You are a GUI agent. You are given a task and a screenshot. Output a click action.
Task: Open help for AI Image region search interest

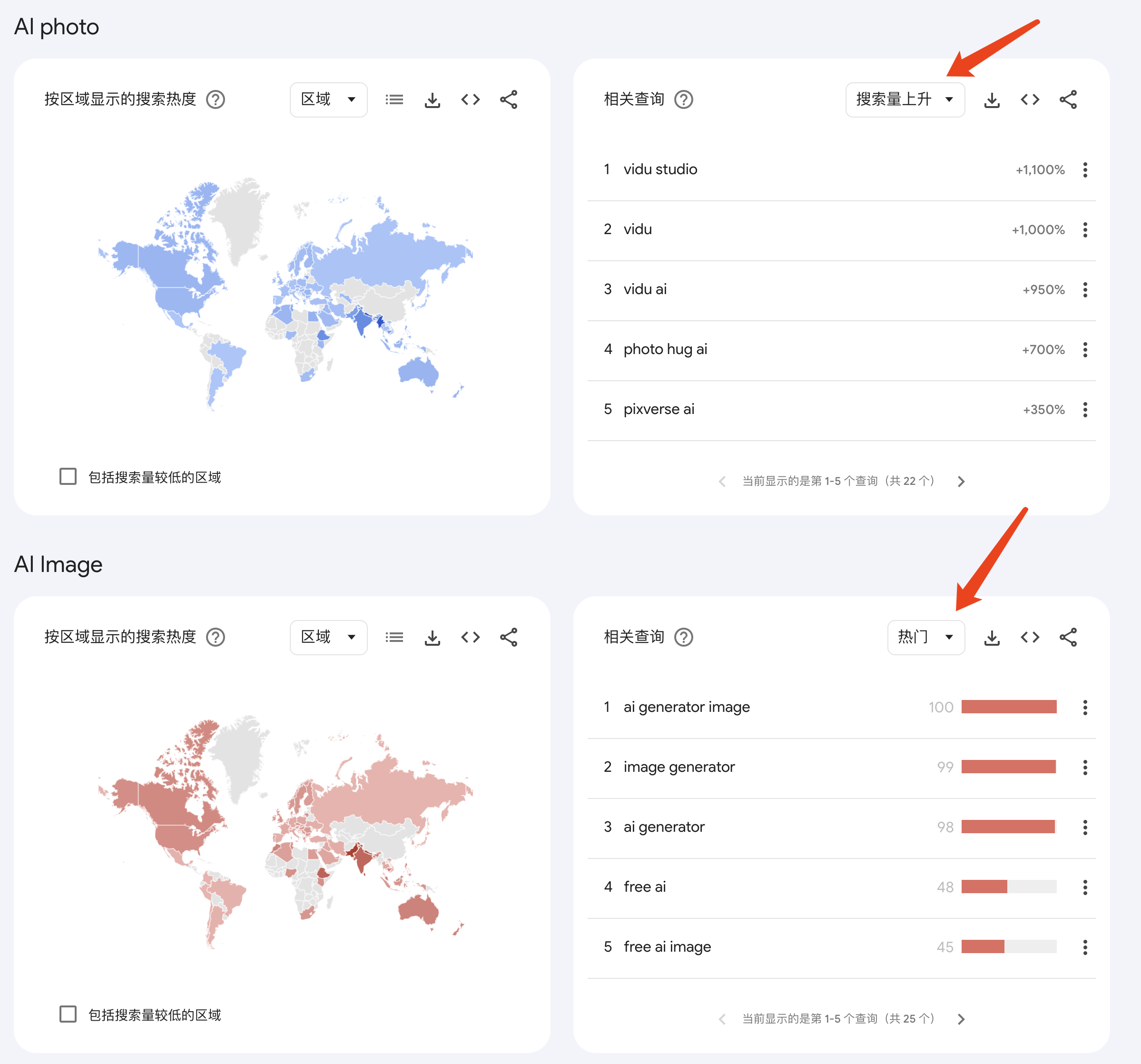[215, 637]
